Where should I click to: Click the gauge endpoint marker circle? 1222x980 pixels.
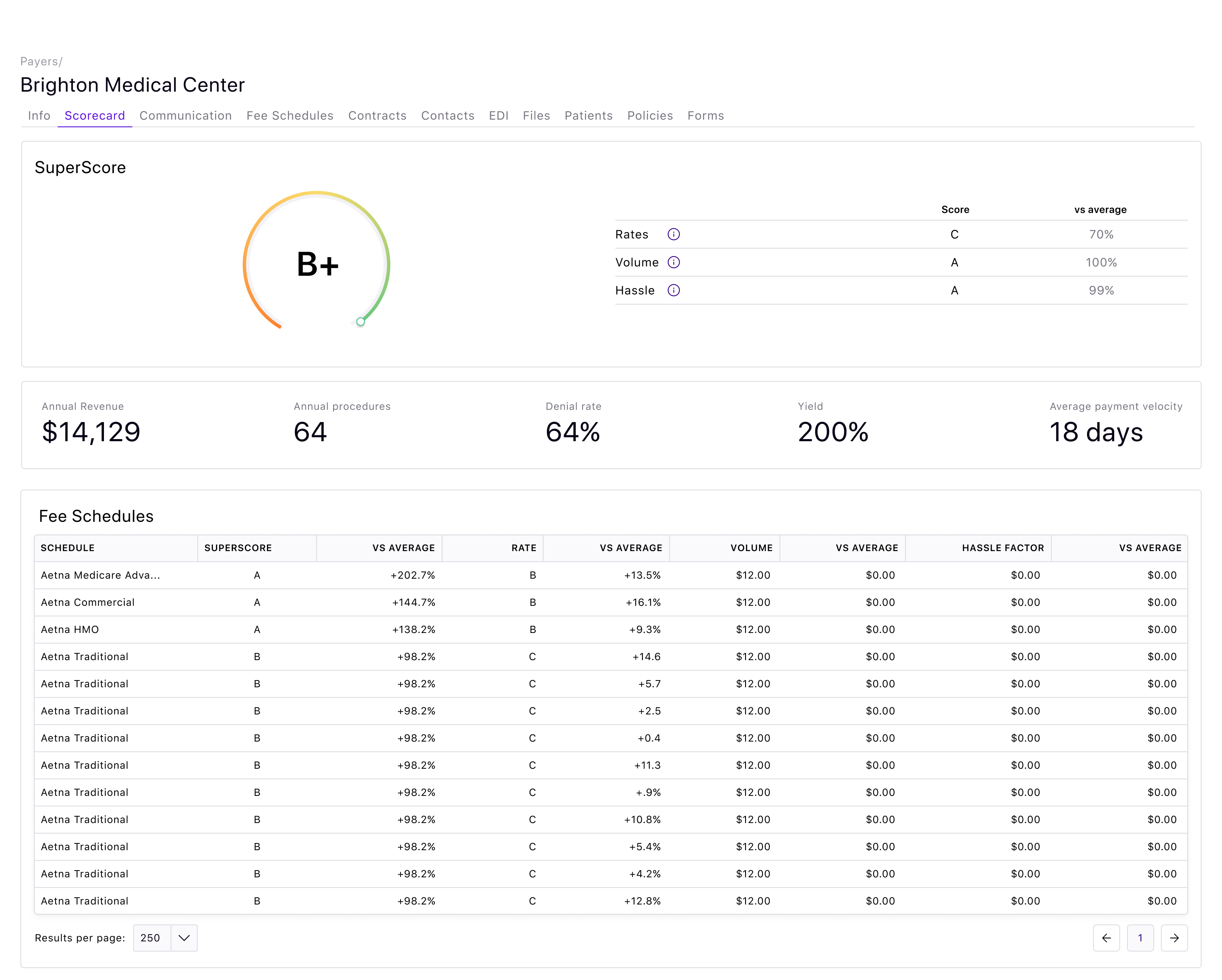[x=361, y=322]
